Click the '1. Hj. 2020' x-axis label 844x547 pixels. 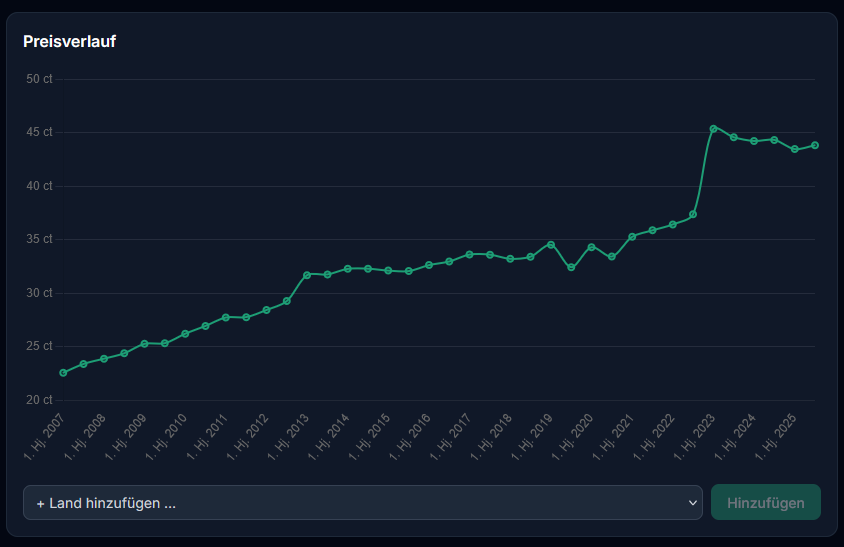[573, 437]
